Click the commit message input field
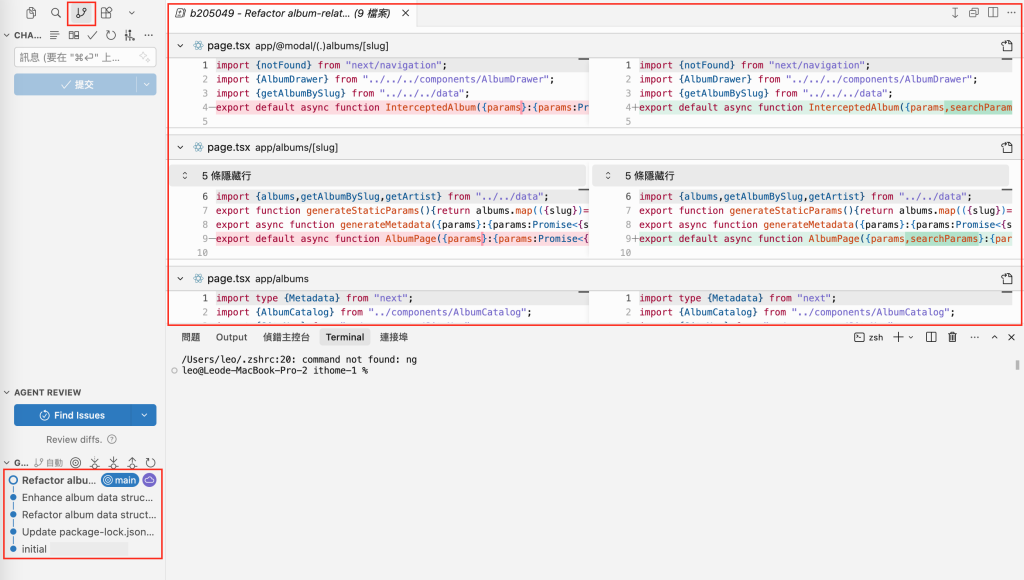The image size is (1024, 580). click(85, 57)
